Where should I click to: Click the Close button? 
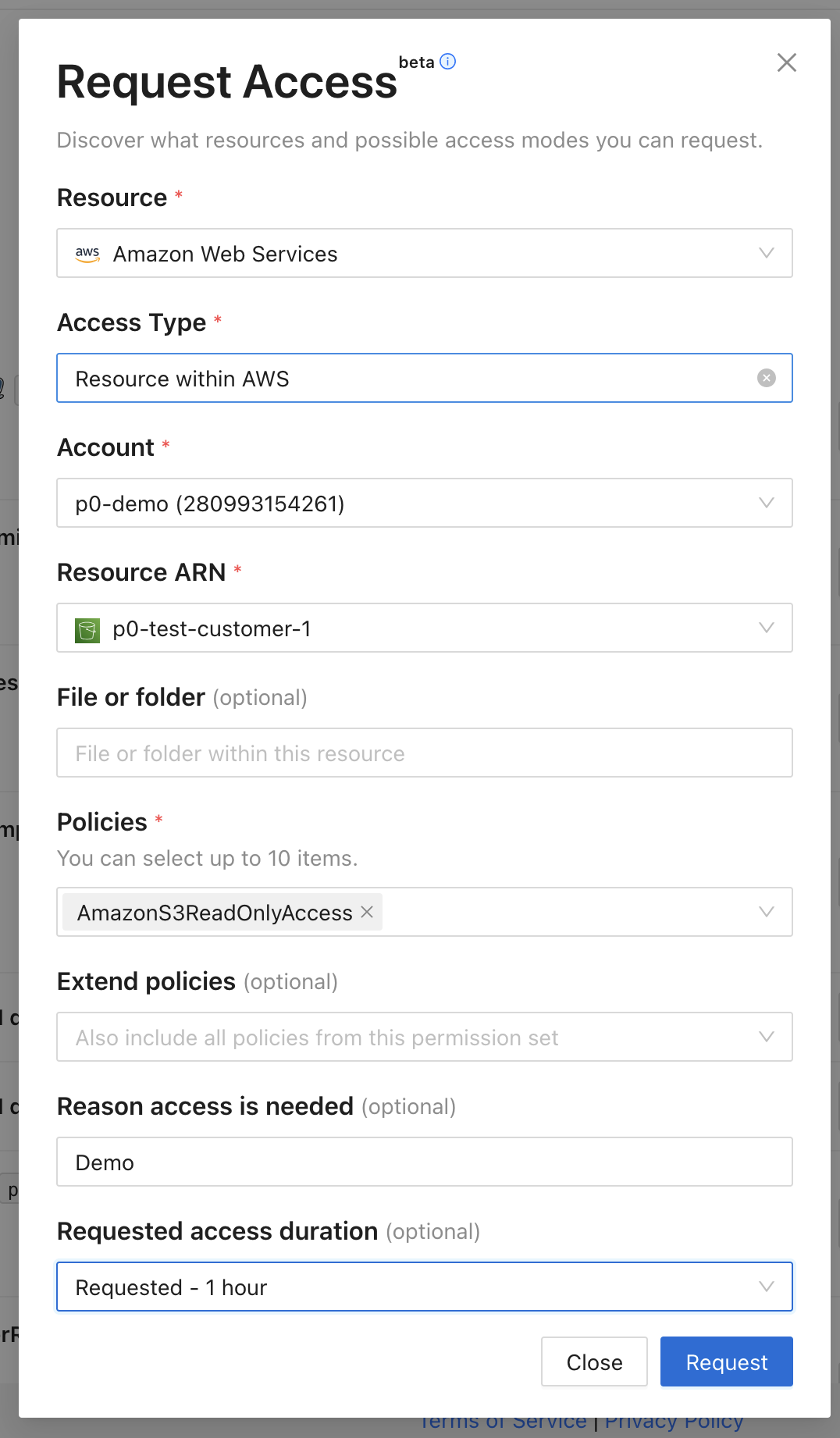pyautogui.click(x=594, y=1361)
